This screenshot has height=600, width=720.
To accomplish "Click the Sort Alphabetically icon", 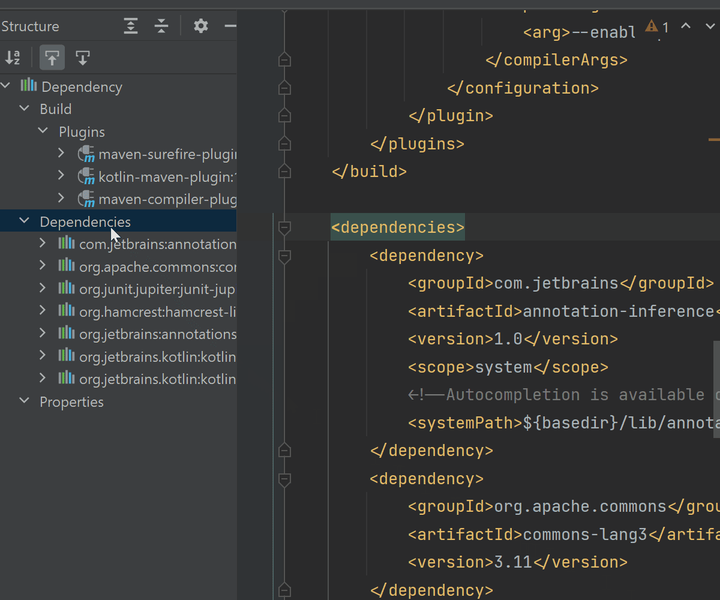I will point(13,58).
